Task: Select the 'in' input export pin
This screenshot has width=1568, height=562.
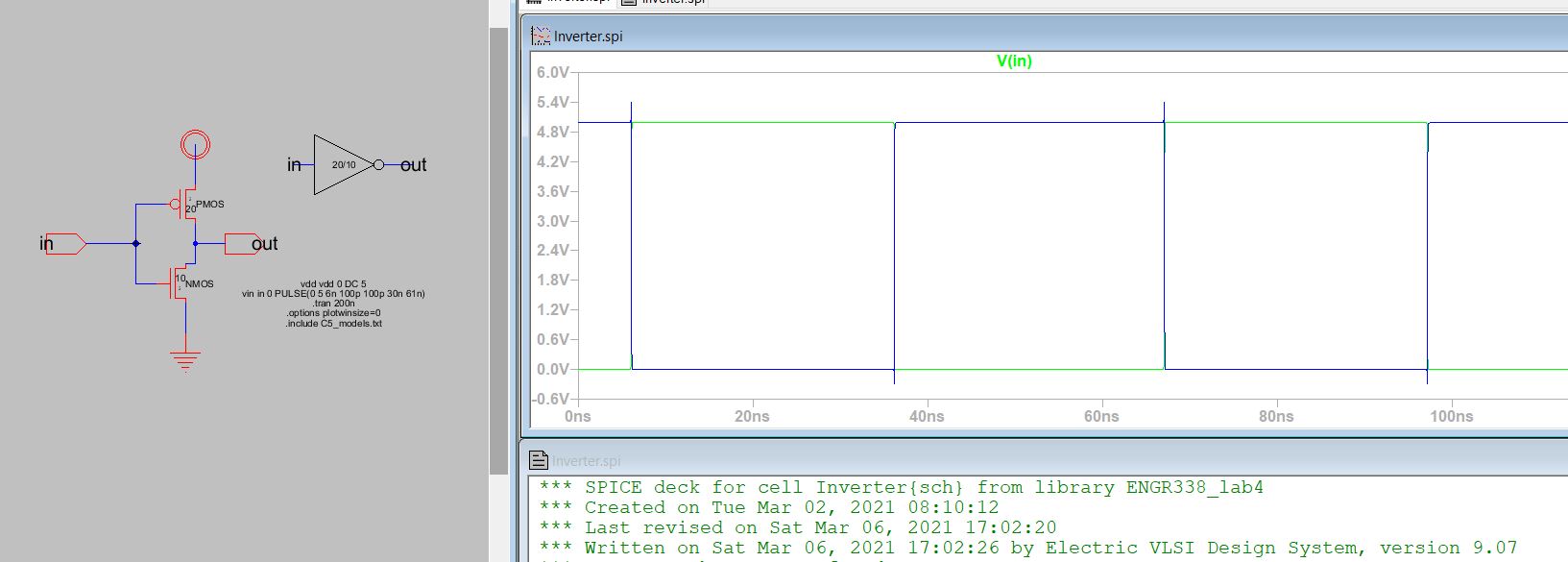Action: click(x=65, y=244)
